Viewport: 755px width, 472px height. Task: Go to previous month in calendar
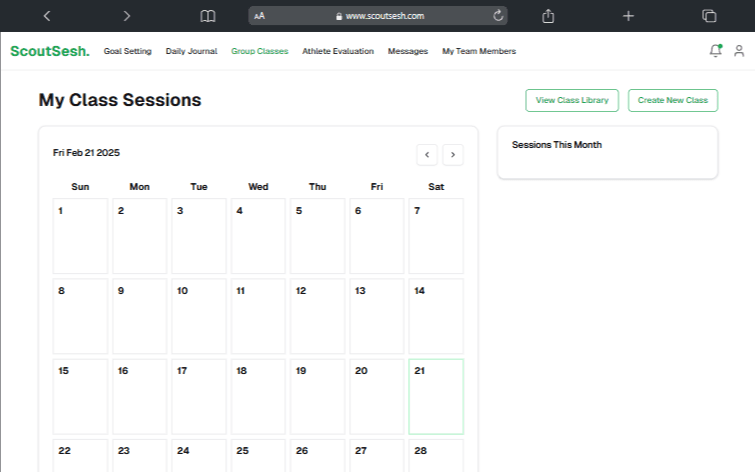click(x=427, y=154)
